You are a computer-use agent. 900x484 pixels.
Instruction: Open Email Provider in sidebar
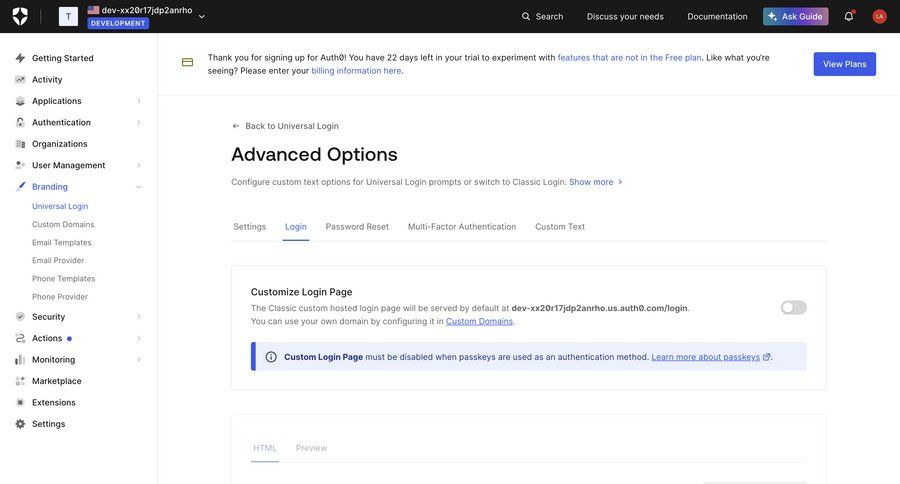[x=58, y=260]
